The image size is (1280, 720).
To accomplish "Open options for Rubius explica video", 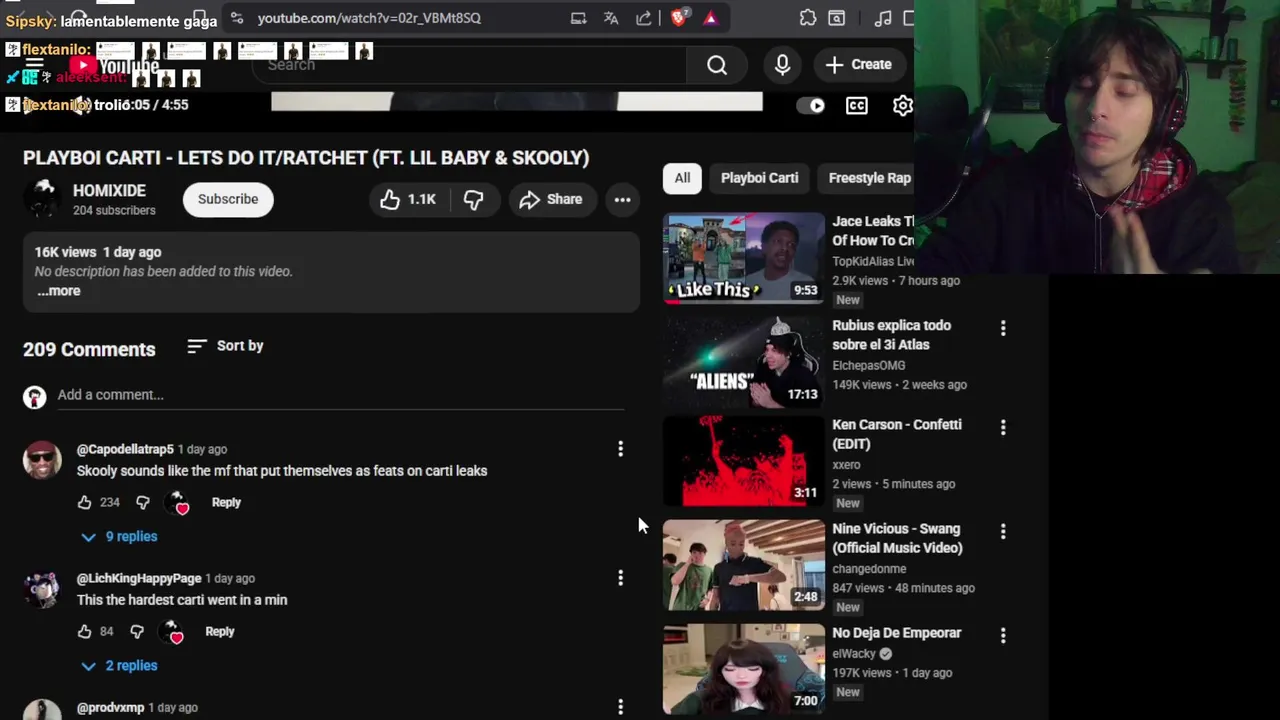I will coord(1003,328).
